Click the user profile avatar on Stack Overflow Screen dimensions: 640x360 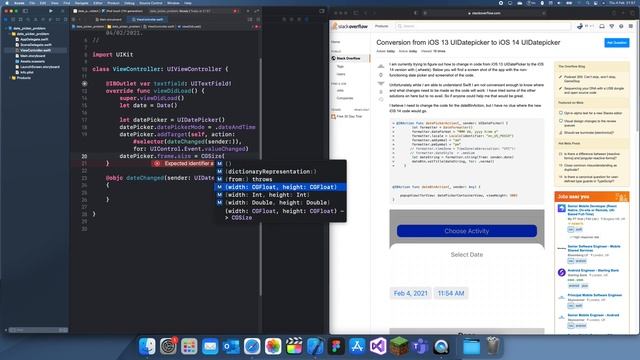580,26
